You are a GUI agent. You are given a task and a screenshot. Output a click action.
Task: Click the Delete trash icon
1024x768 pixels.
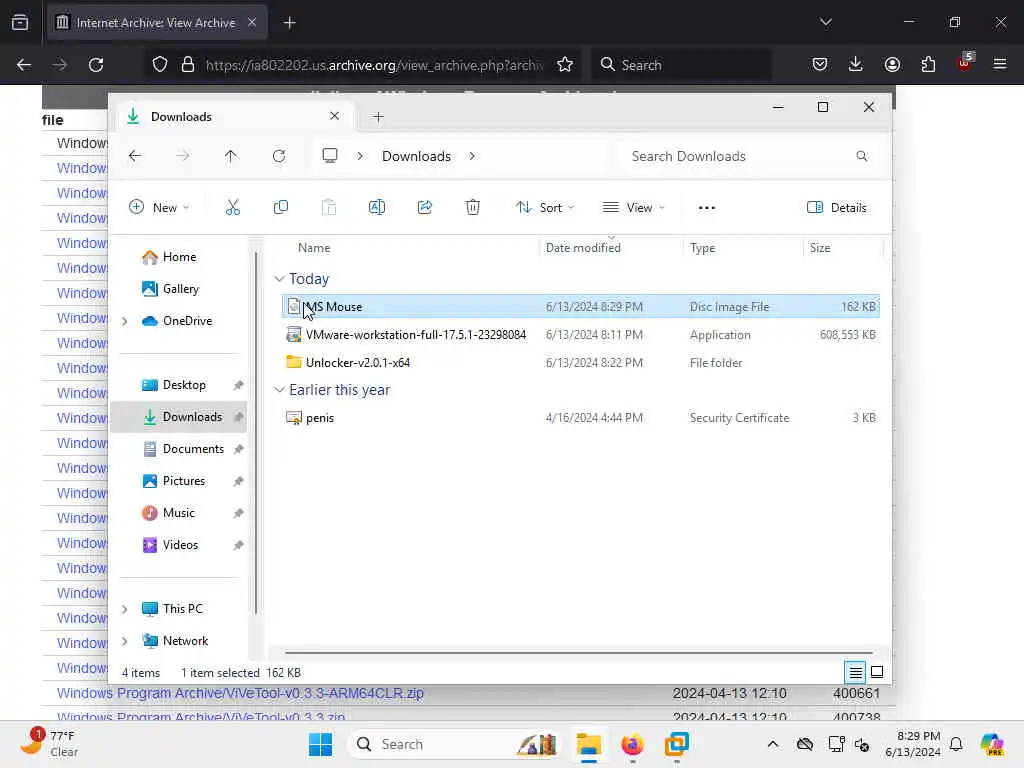tap(473, 208)
